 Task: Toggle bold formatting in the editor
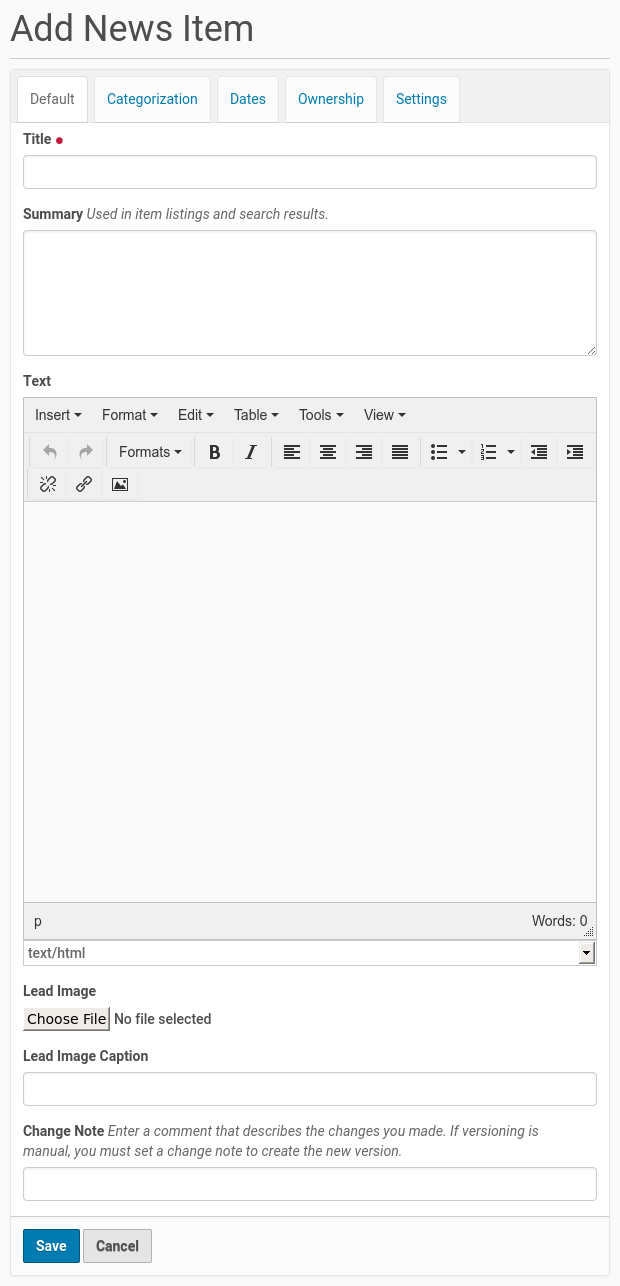pyautogui.click(x=214, y=452)
